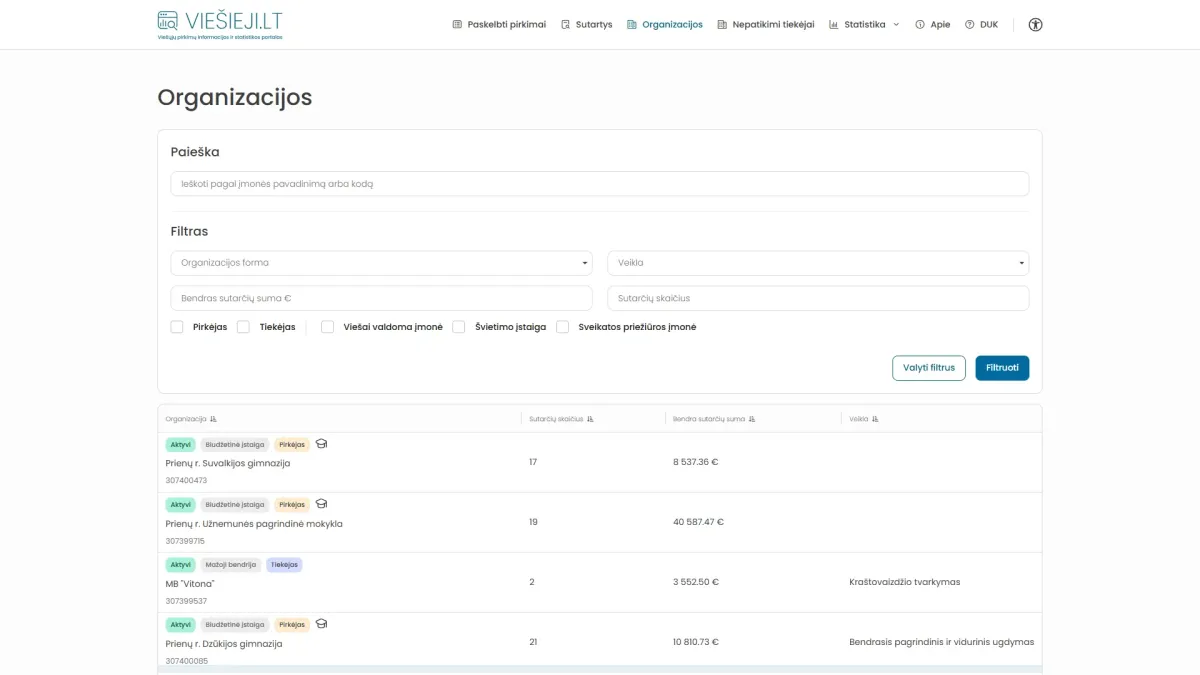1200x675 pixels.
Task: Open Nepatikimi tiekėjai page
Action: tap(765, 25)
